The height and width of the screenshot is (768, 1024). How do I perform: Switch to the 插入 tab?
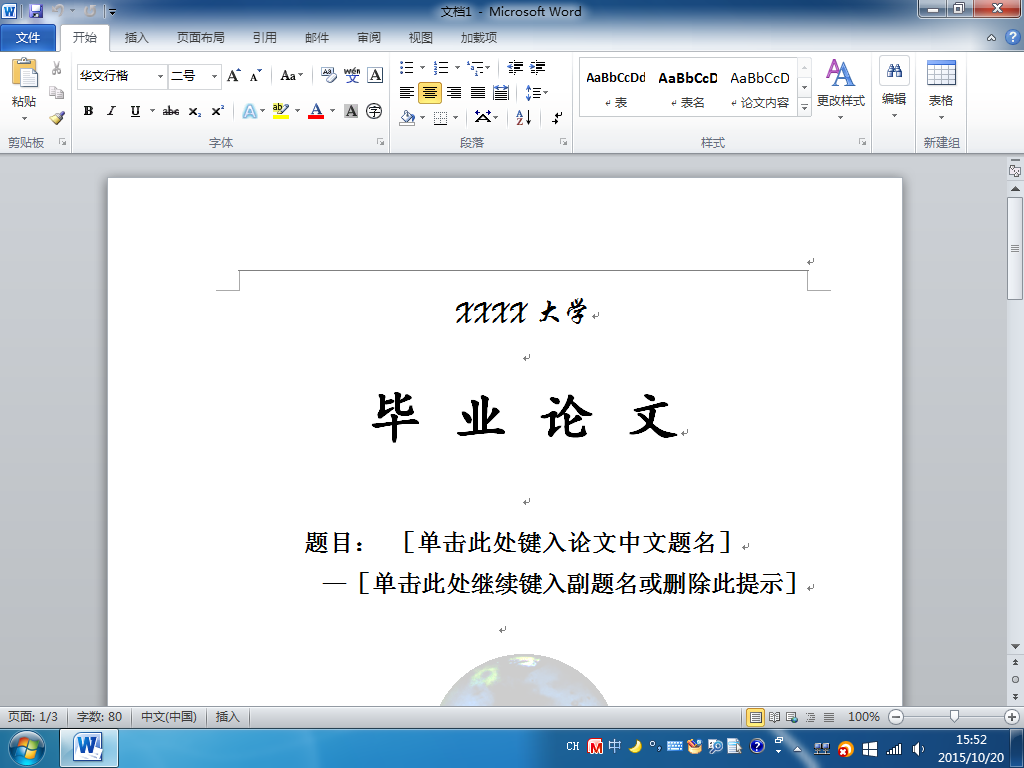[136, 38]
